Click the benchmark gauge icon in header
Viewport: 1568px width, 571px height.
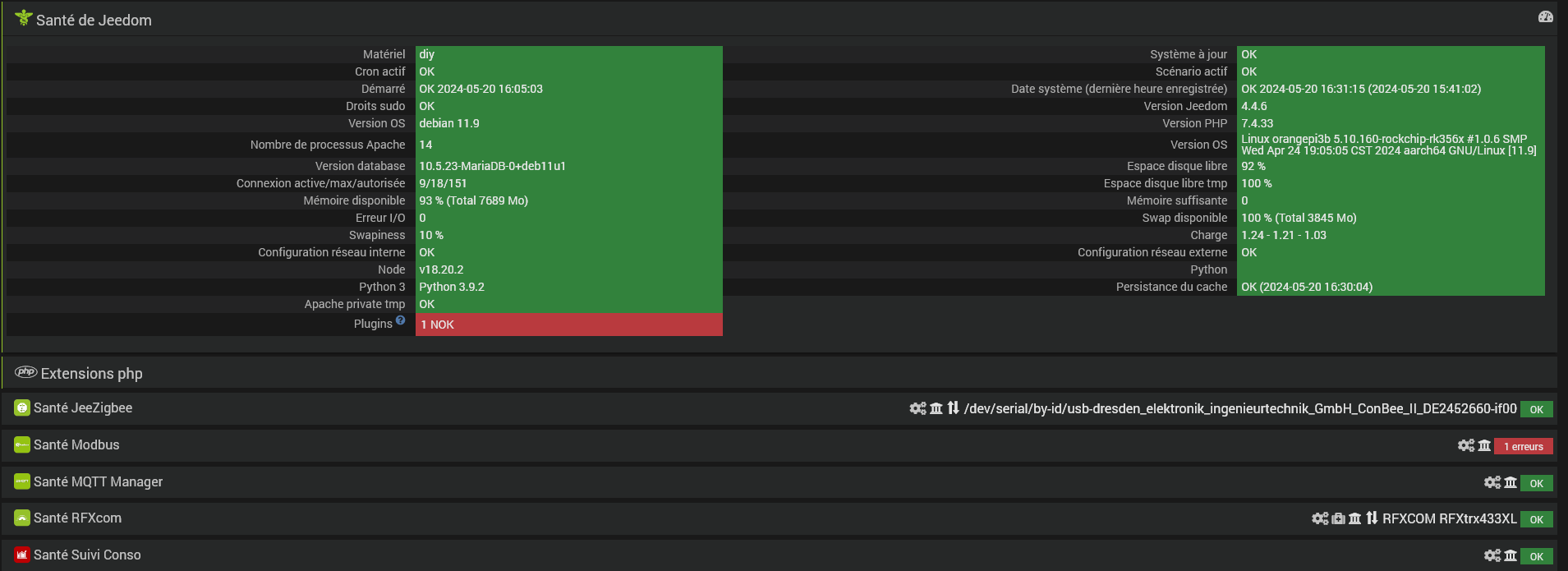[x=1545, y=17]
